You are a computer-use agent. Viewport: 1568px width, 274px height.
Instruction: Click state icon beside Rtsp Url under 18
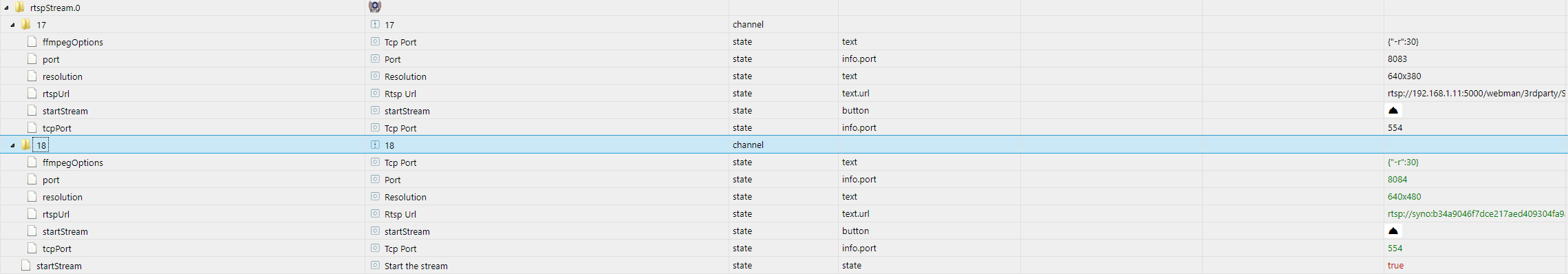(x=375, y=213)
